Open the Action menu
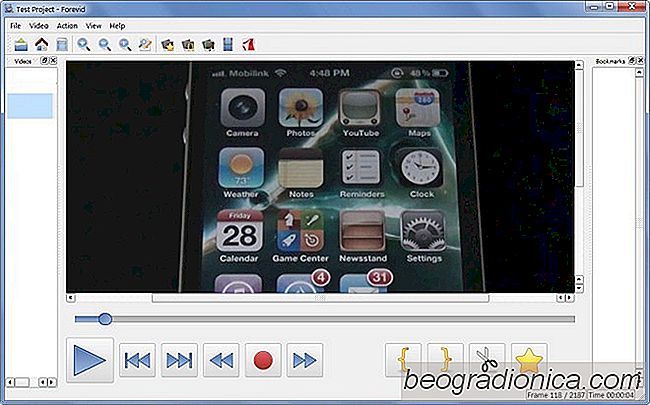The image size is (650, 405). coord(67,25)
